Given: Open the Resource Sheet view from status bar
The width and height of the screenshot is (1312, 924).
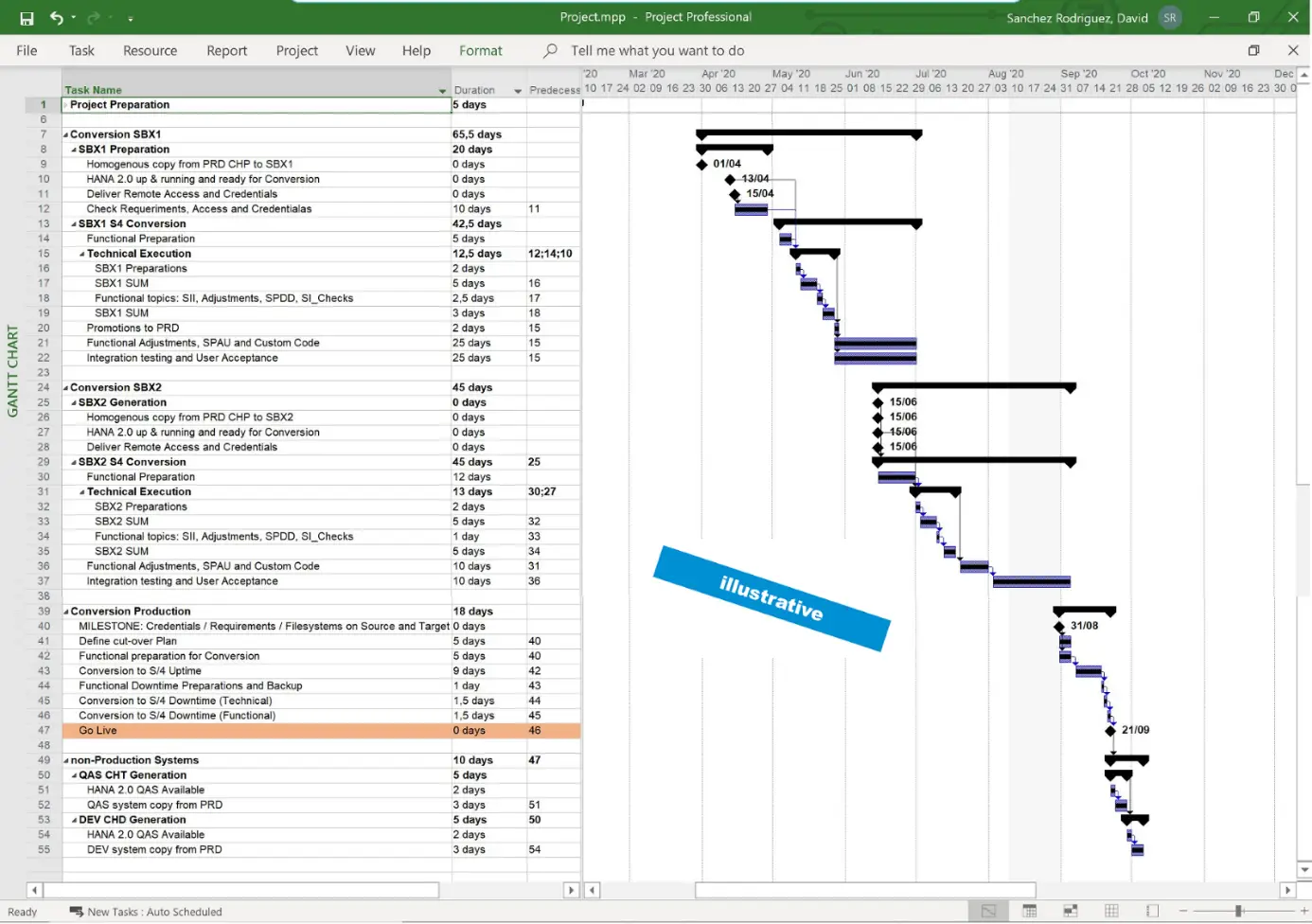Looking at the screenshot, I should 1111,911.
